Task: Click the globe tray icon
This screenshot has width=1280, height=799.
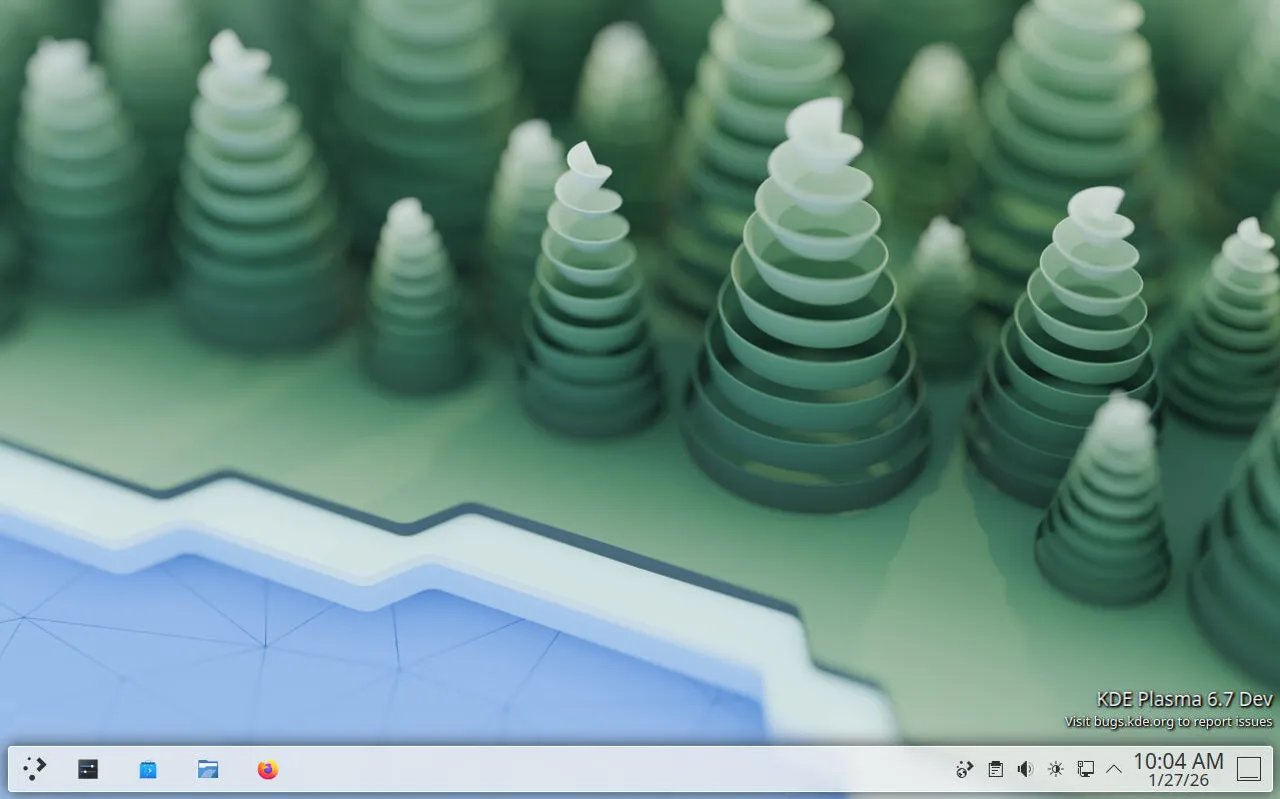Action: pyautogui.click(x=964, y=769)
